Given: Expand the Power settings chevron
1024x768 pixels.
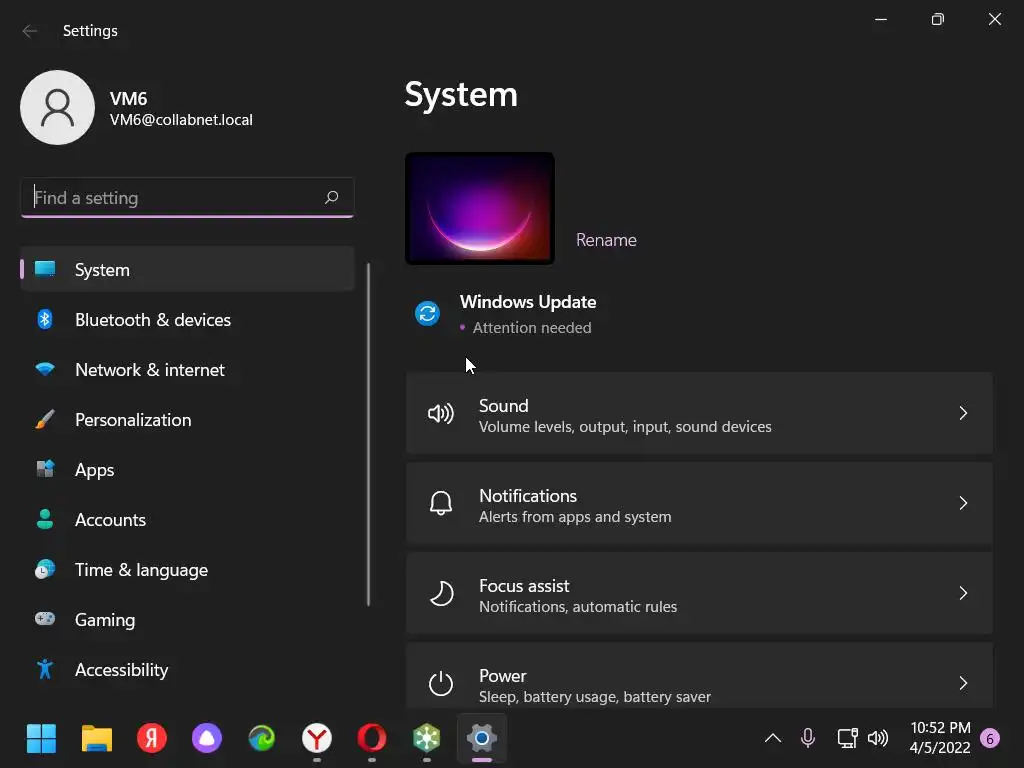Looking at the screenshot, I should pyautogui.click(x=963, y=684).
